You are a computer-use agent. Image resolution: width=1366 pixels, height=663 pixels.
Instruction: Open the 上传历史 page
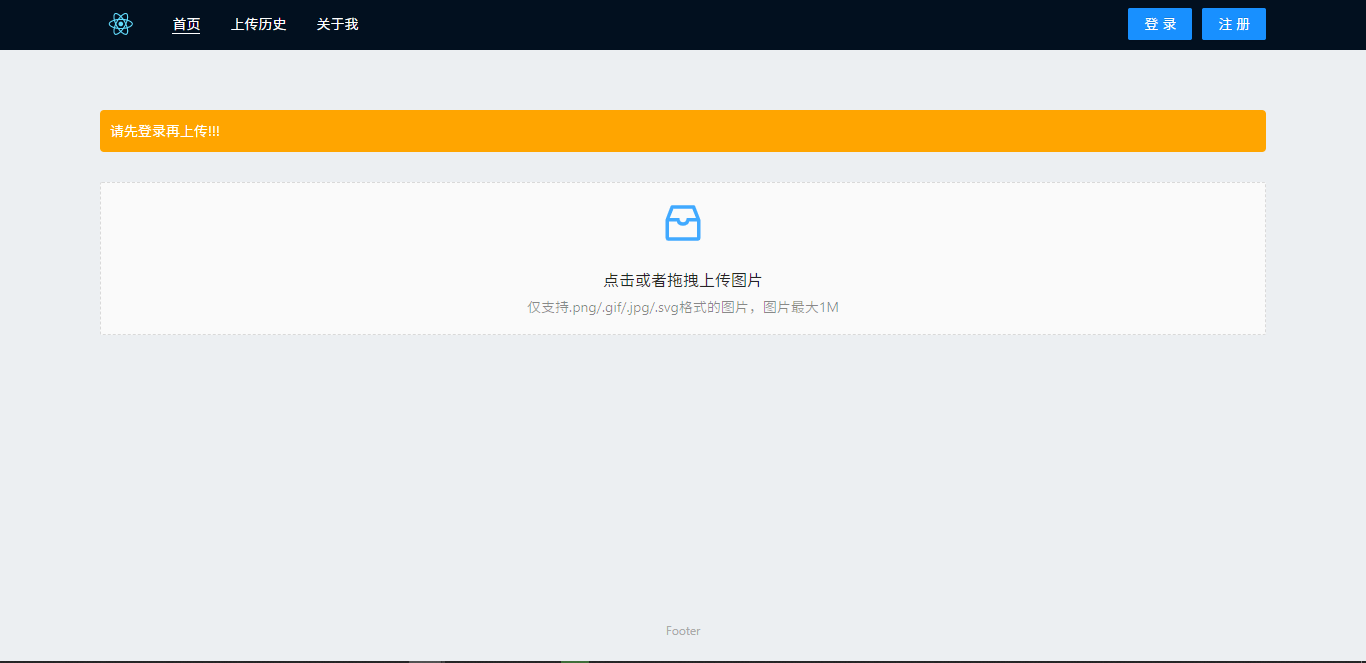point(258,24)
